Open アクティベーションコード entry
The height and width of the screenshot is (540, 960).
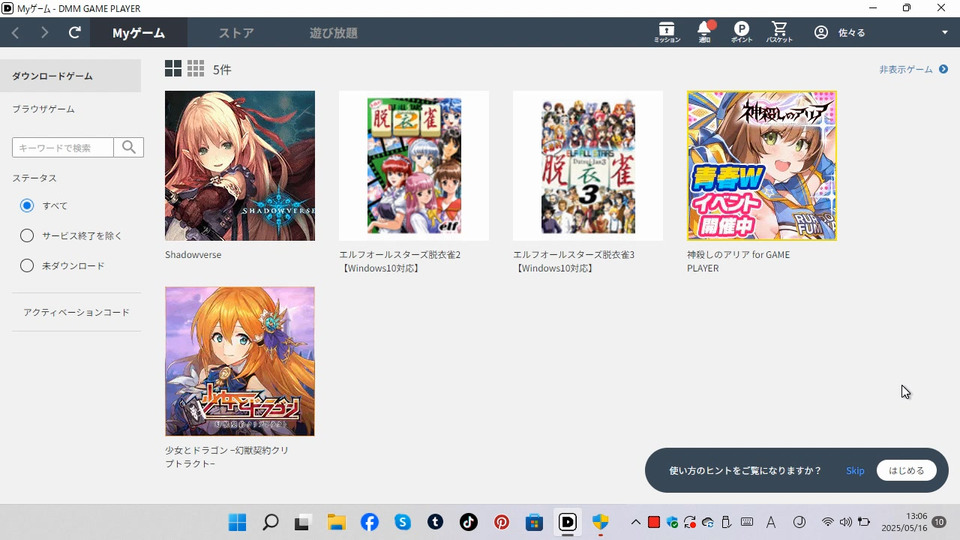[x=77, y=312]
